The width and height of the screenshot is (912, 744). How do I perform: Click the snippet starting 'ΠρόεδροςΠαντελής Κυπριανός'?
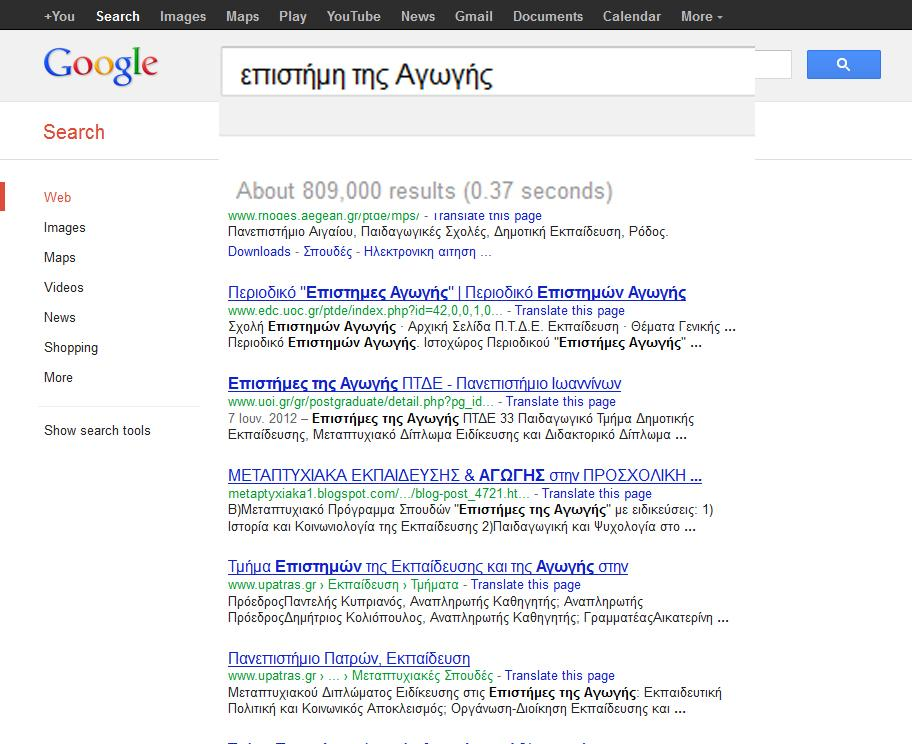coord(478,610)
